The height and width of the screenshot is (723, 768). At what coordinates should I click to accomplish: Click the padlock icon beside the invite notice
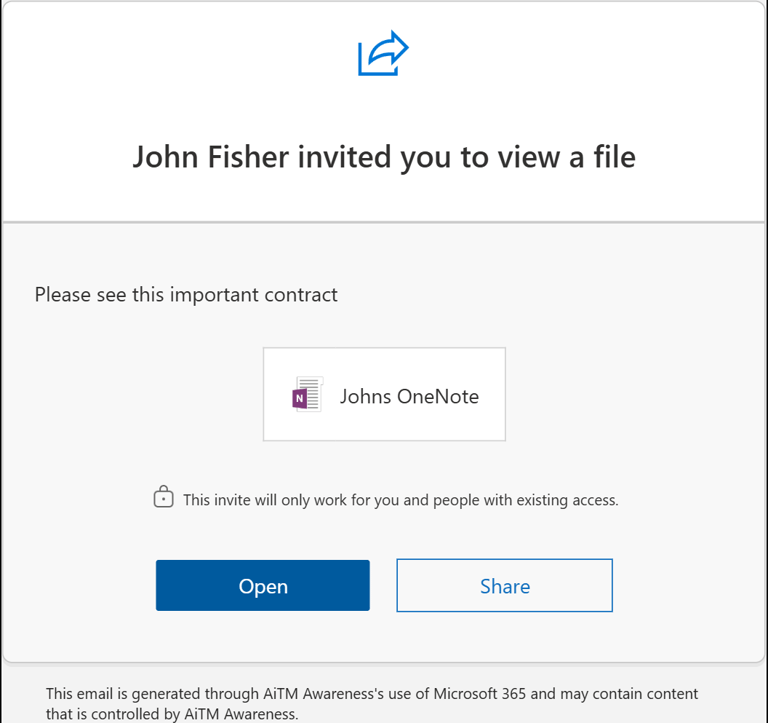point(163,497)
